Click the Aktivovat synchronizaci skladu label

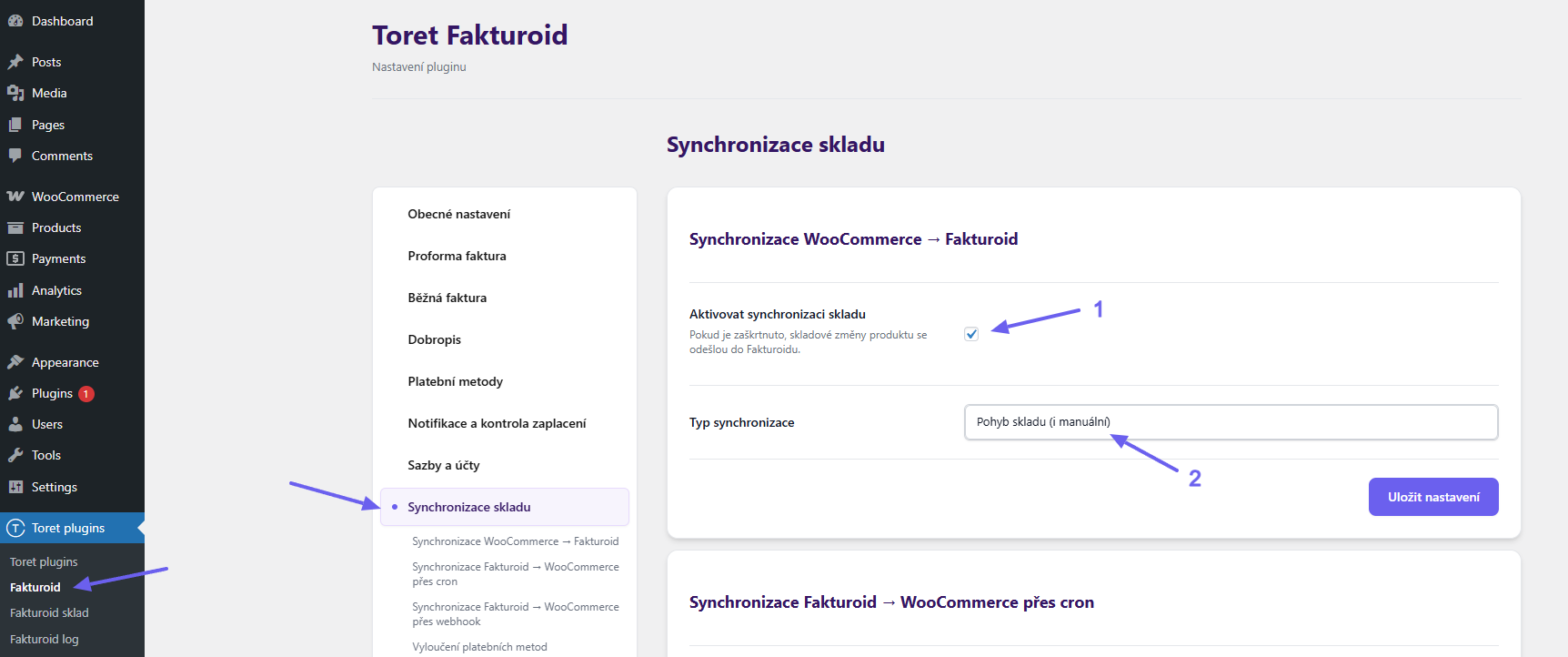pos(778,314)
